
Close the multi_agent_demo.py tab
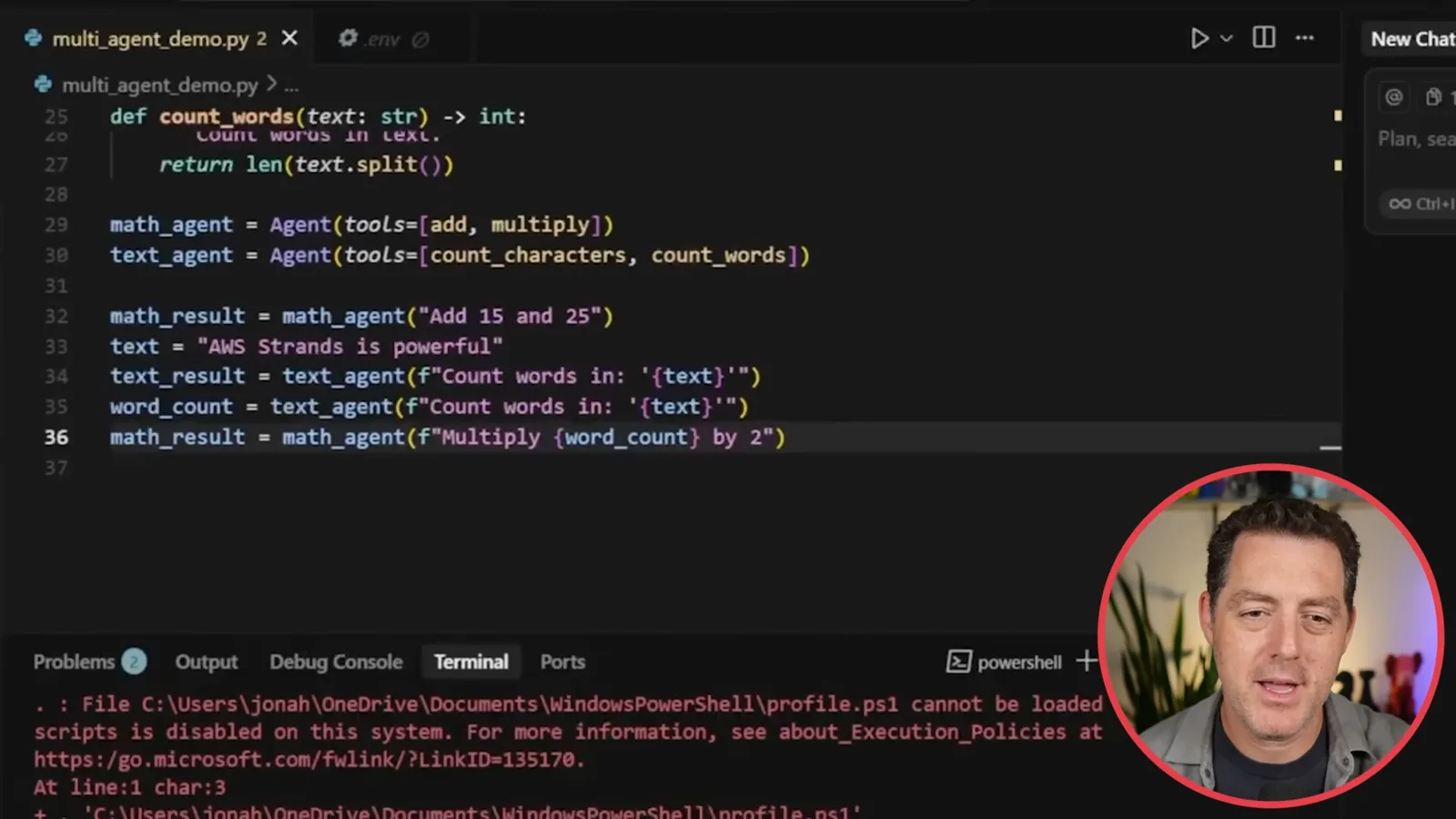(x=289, y=38)
